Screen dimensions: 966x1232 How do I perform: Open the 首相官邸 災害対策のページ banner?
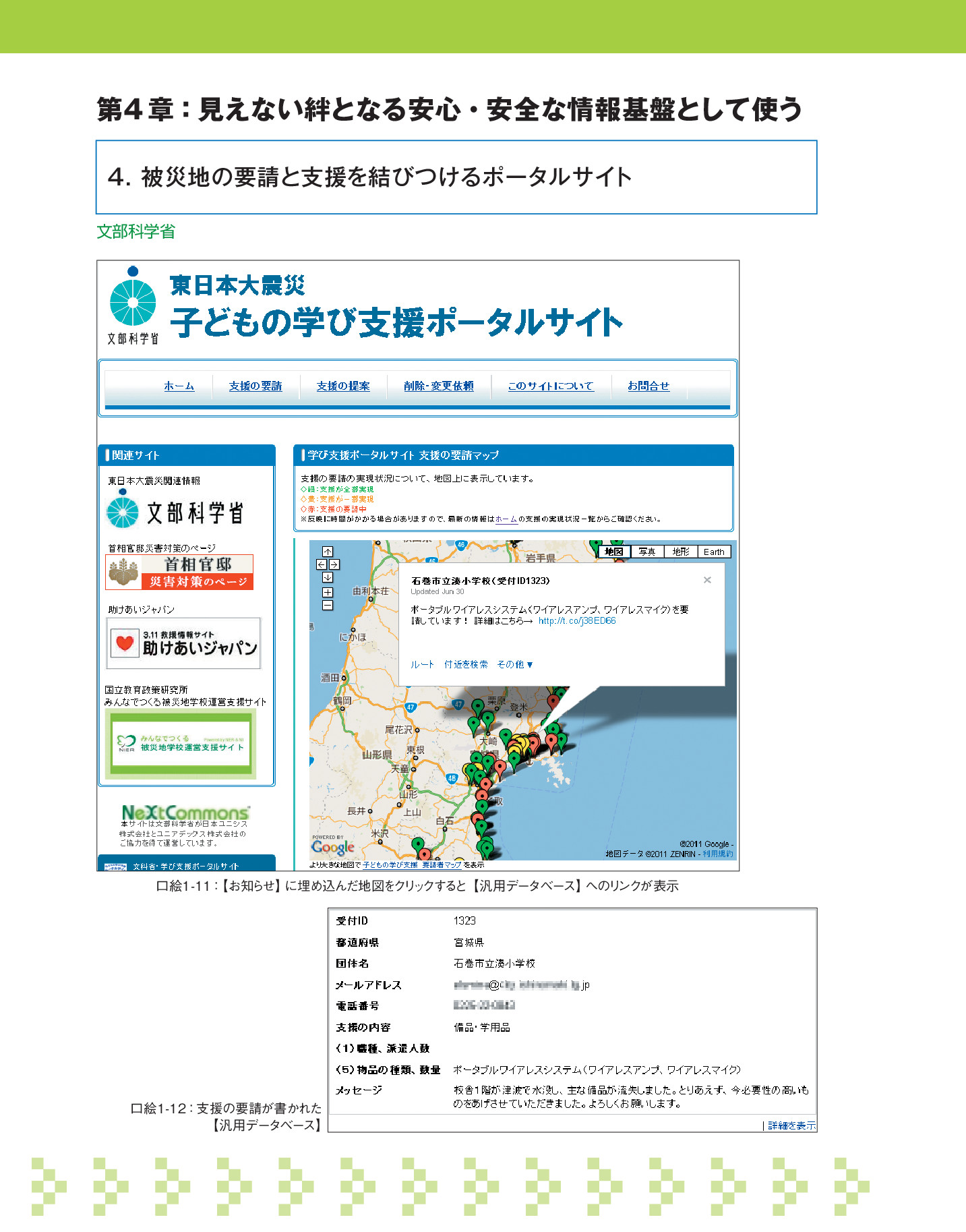coord(180,572)
